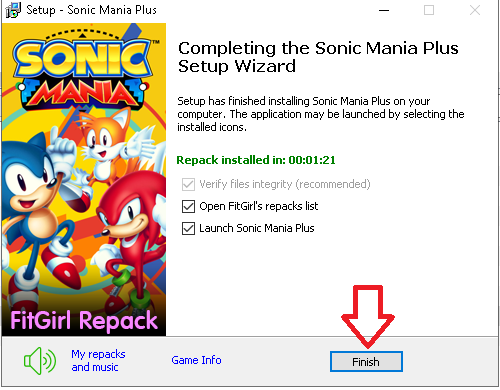
Task: Uncheck Launch Sonic Mania Plus
Action: (x=188, y=228)
